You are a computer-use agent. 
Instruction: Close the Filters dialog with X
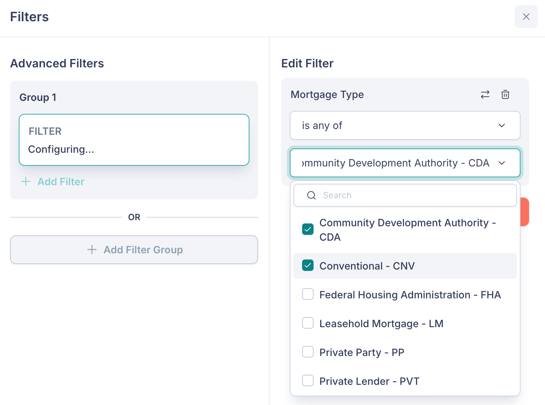point(526,17)
